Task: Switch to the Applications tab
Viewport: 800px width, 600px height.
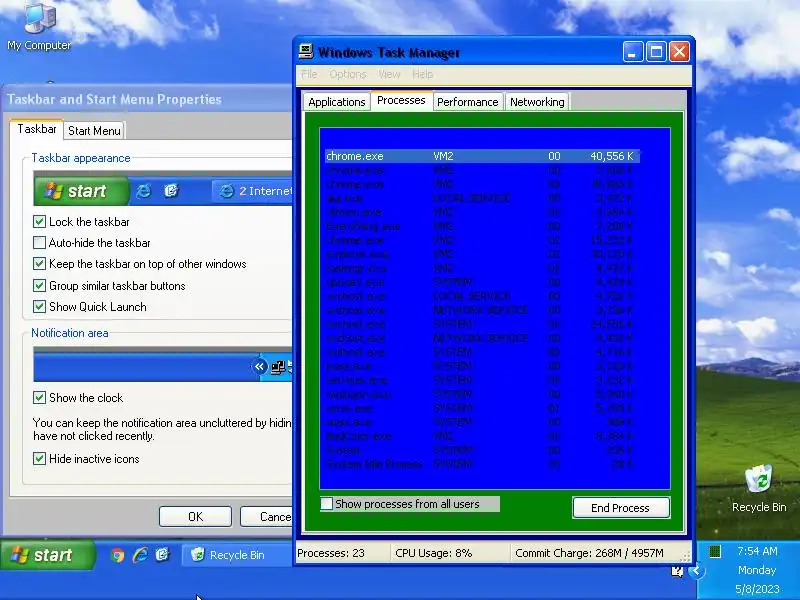Action: coord(337,102)
